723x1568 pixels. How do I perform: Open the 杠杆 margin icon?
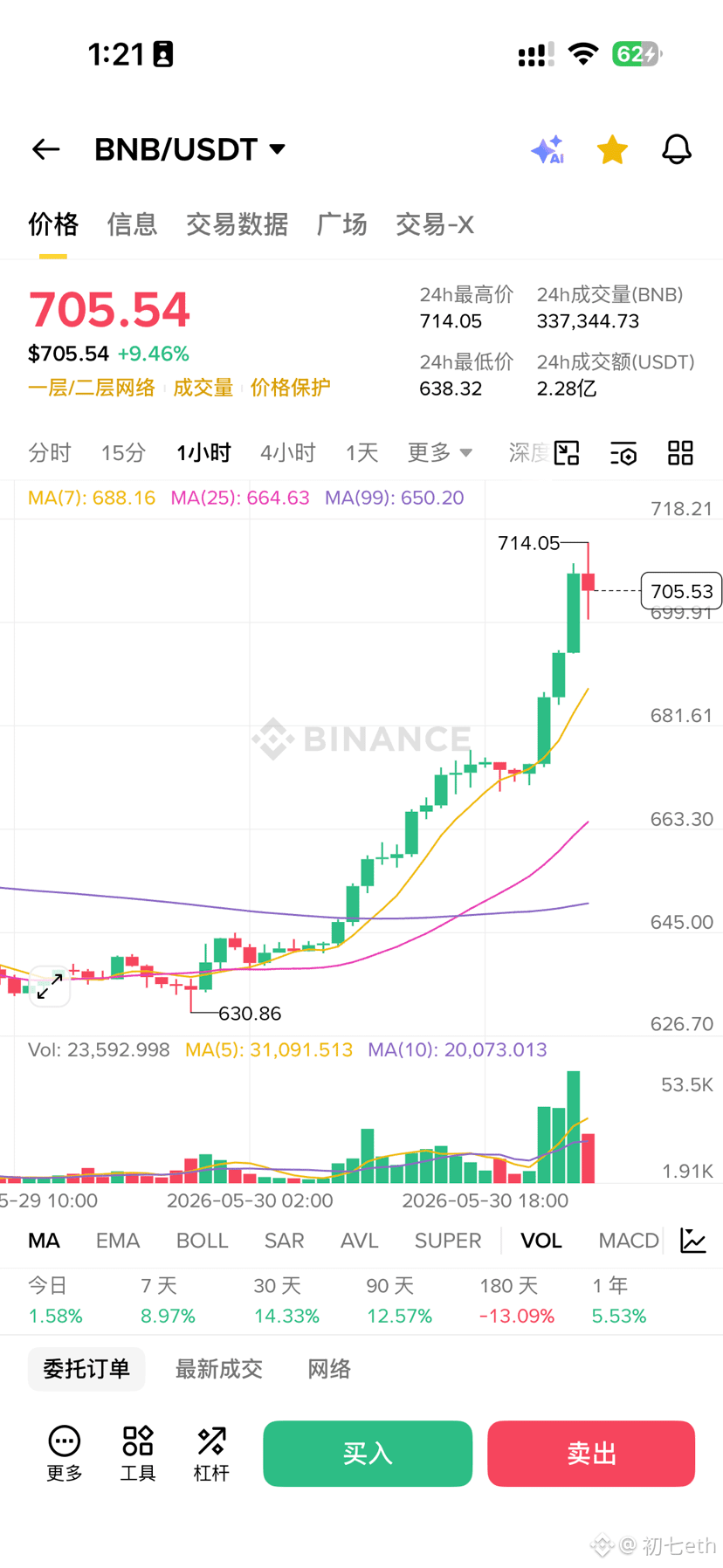(x=211, y=1453)
